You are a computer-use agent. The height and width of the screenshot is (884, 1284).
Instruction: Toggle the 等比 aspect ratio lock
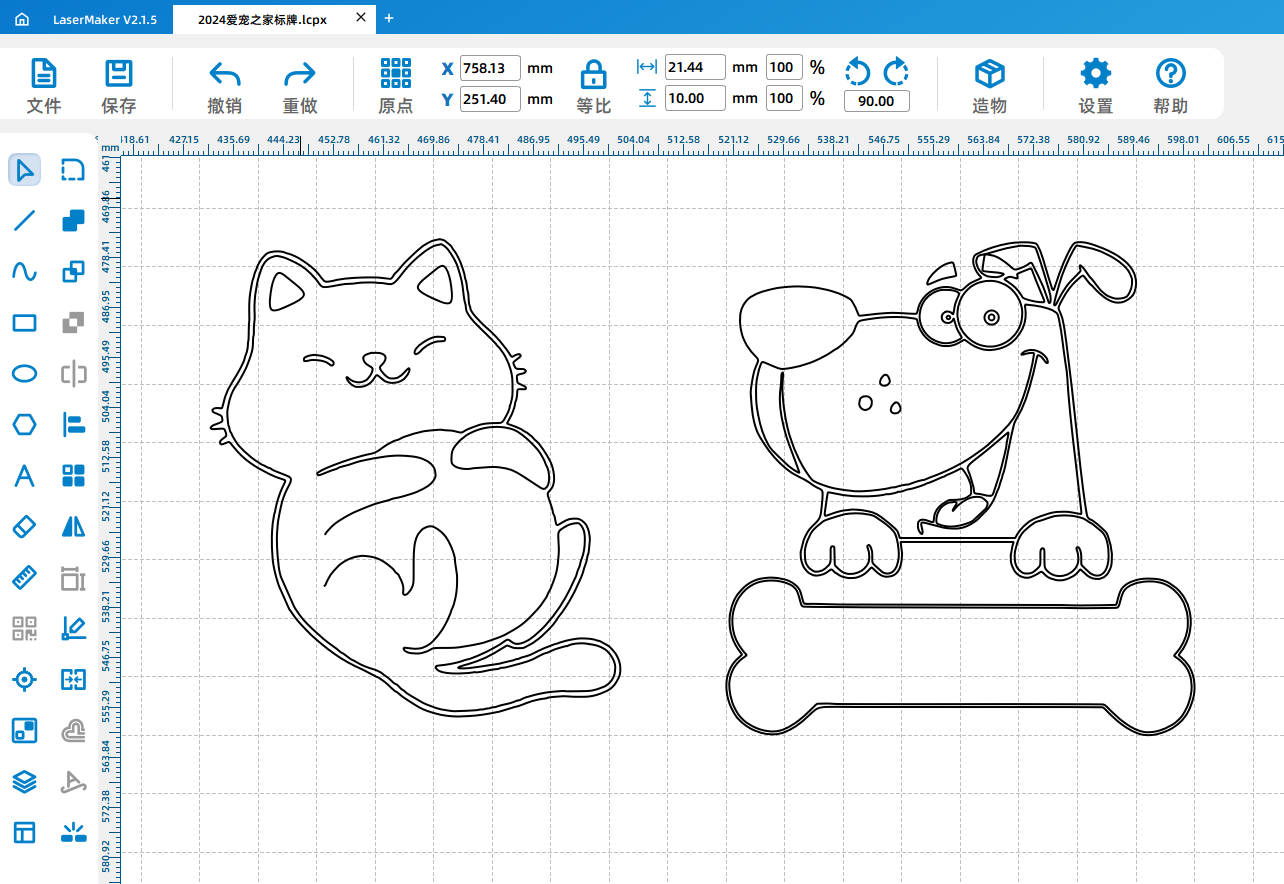pyautogui.click(x=593, y=86)
